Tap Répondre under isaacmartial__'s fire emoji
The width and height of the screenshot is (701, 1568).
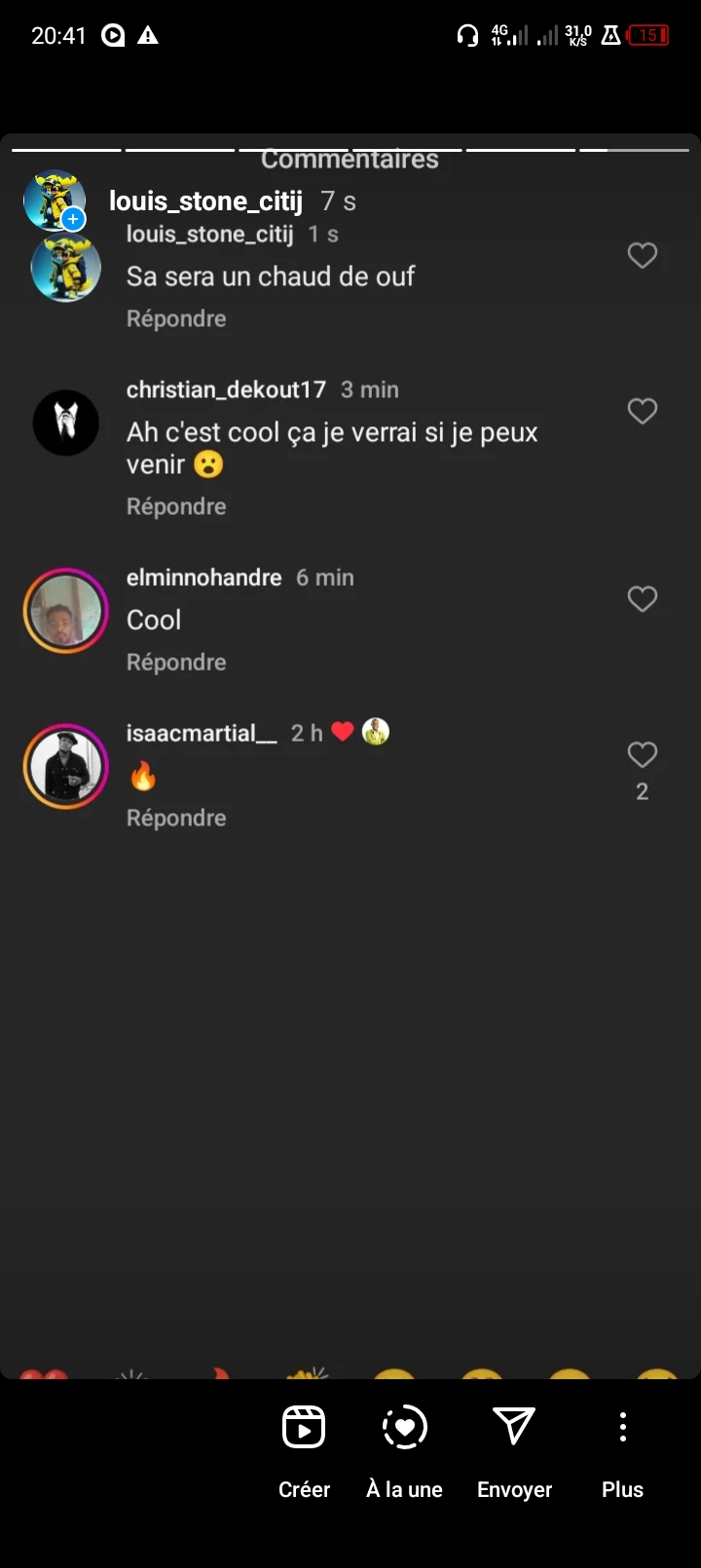coord(176,819)
